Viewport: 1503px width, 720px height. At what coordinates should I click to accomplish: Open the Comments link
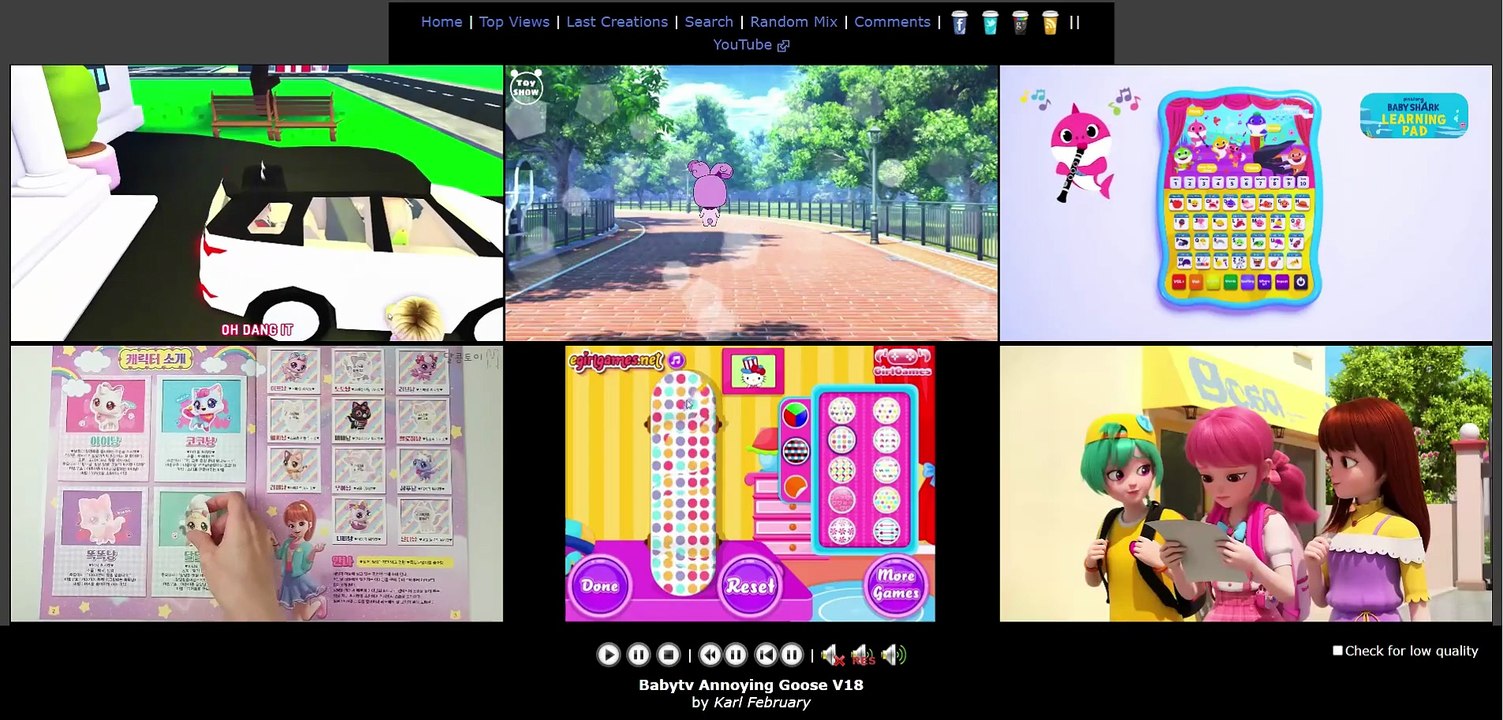click(x=892, y=22)
